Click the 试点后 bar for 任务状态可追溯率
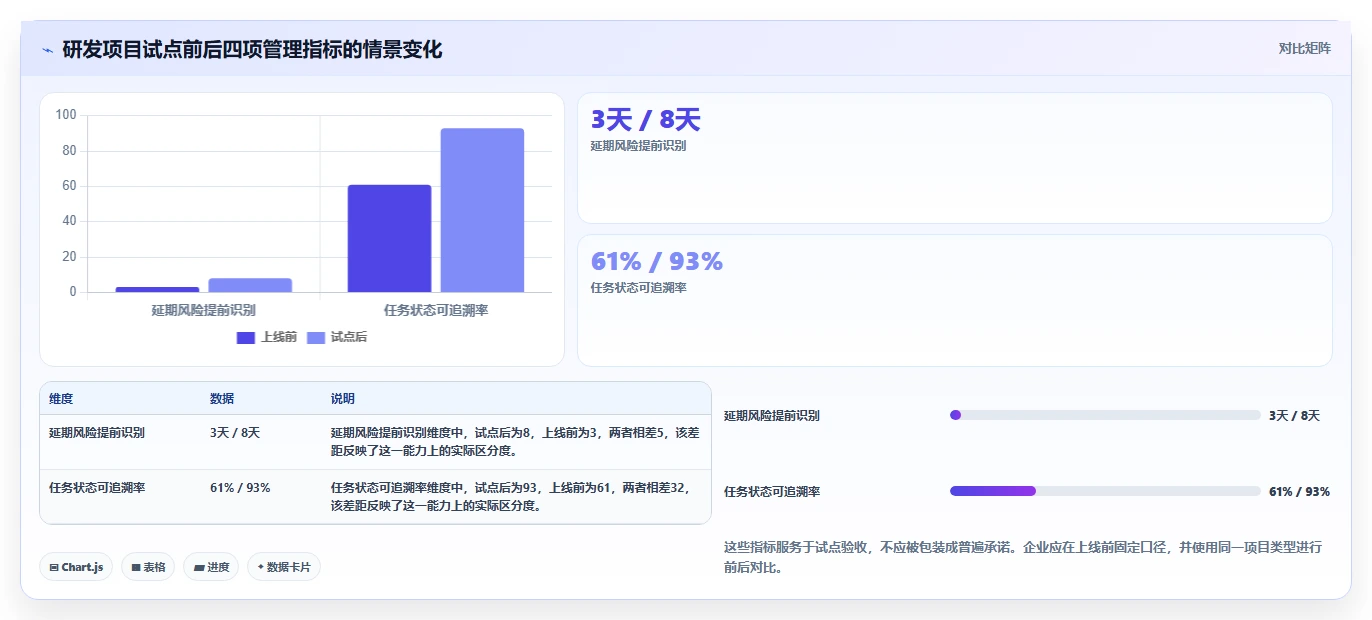 point(482,210)
